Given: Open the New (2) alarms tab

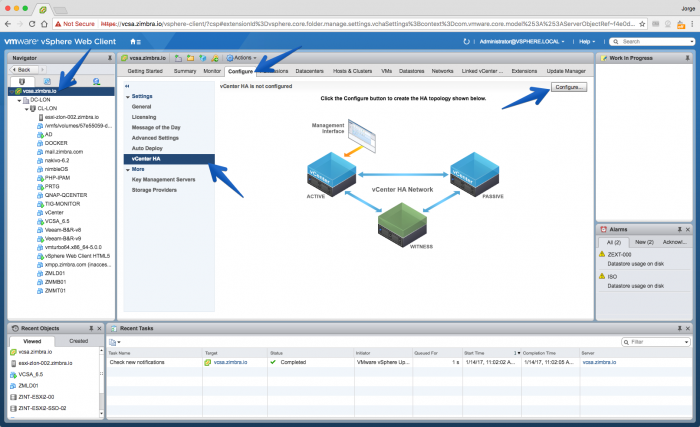Looking at the screenshot, I should [x=644, y=242].
